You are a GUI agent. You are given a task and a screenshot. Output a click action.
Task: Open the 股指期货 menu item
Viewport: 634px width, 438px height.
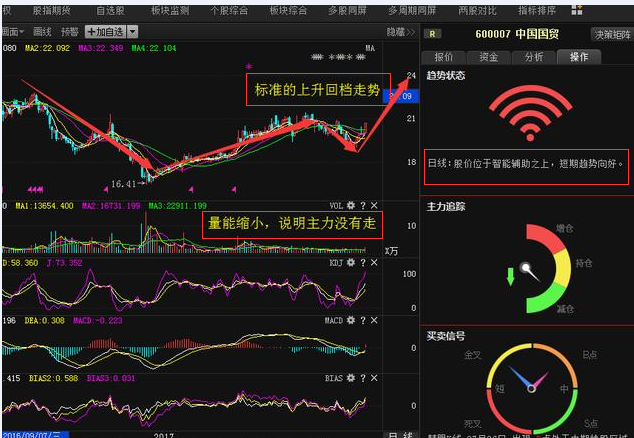(x=51, y=11)
